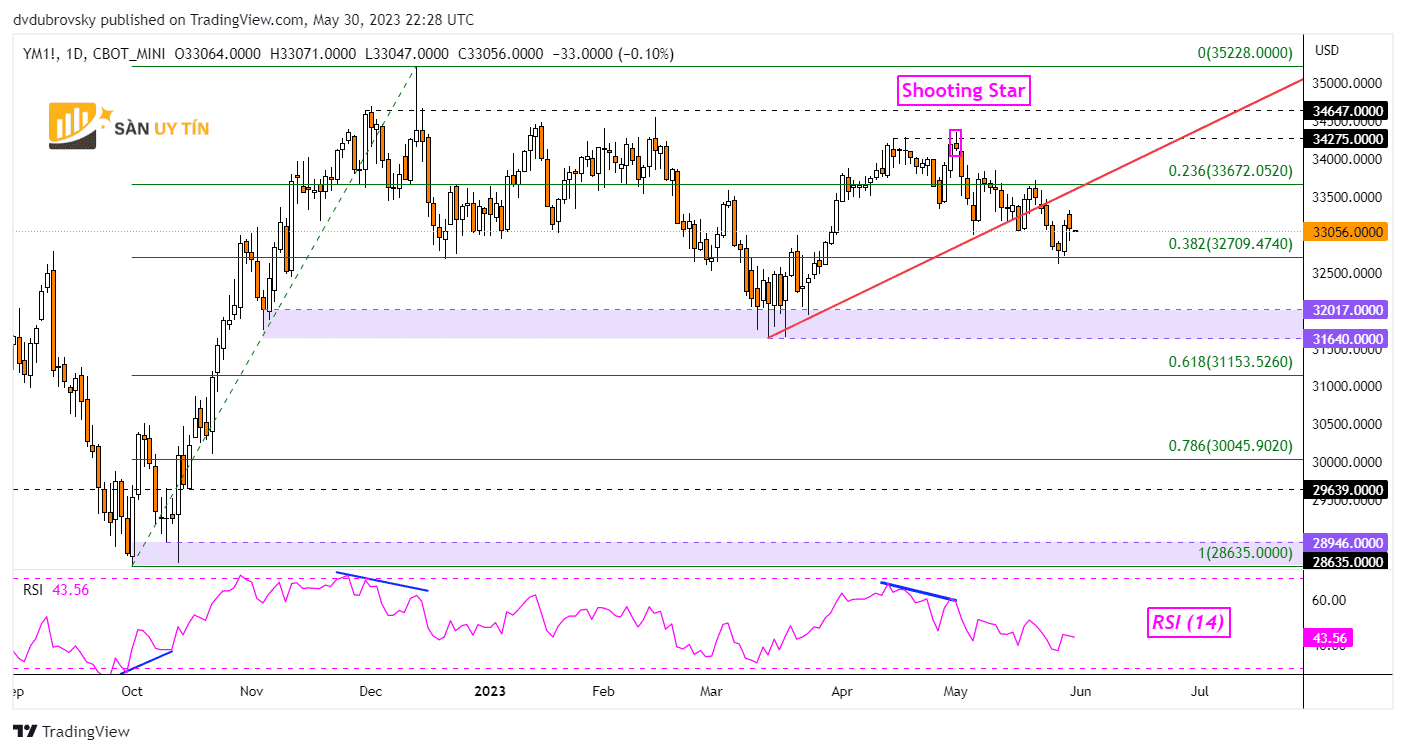
Task: Click the Fibonacci 0.786(30045.9020) level label
Action: click(x=1230, y=446)
